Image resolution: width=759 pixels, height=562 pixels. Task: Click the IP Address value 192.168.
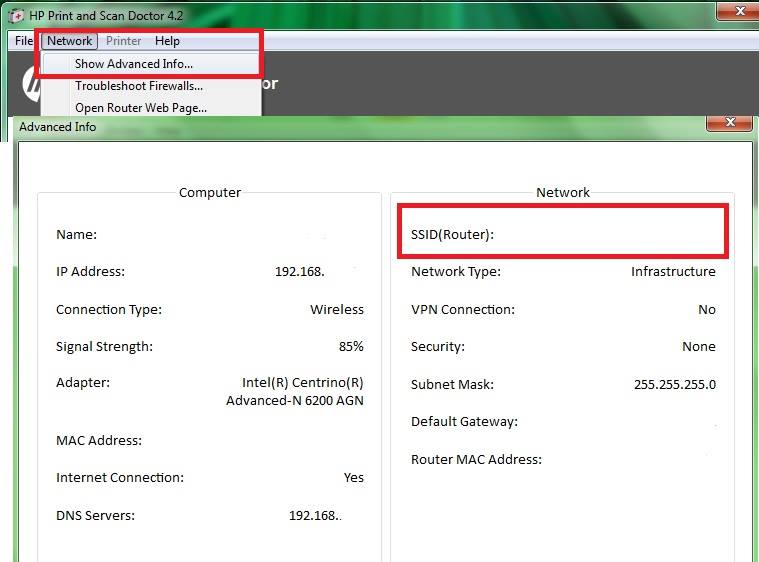pos(300,272)
